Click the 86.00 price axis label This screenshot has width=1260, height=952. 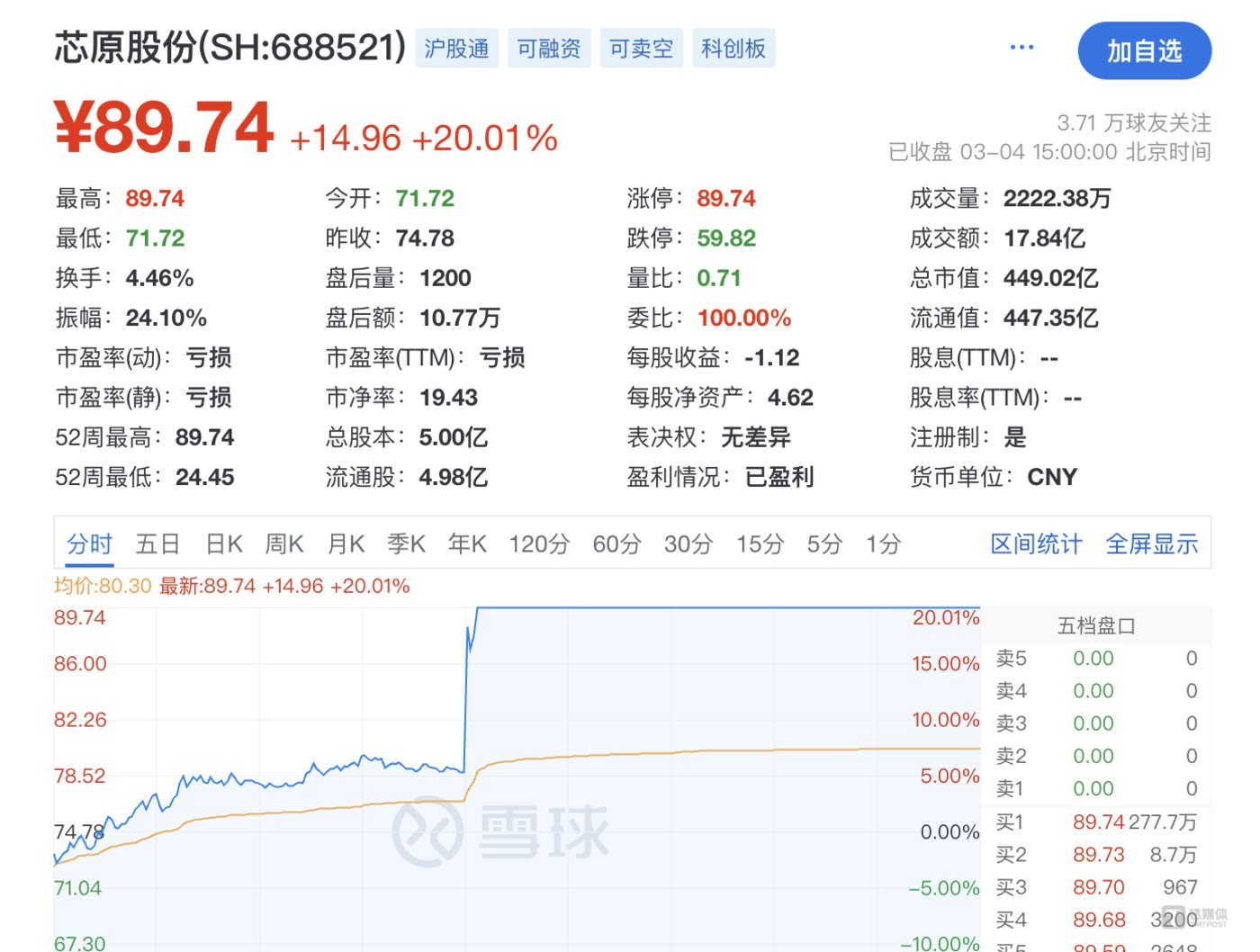80,664
